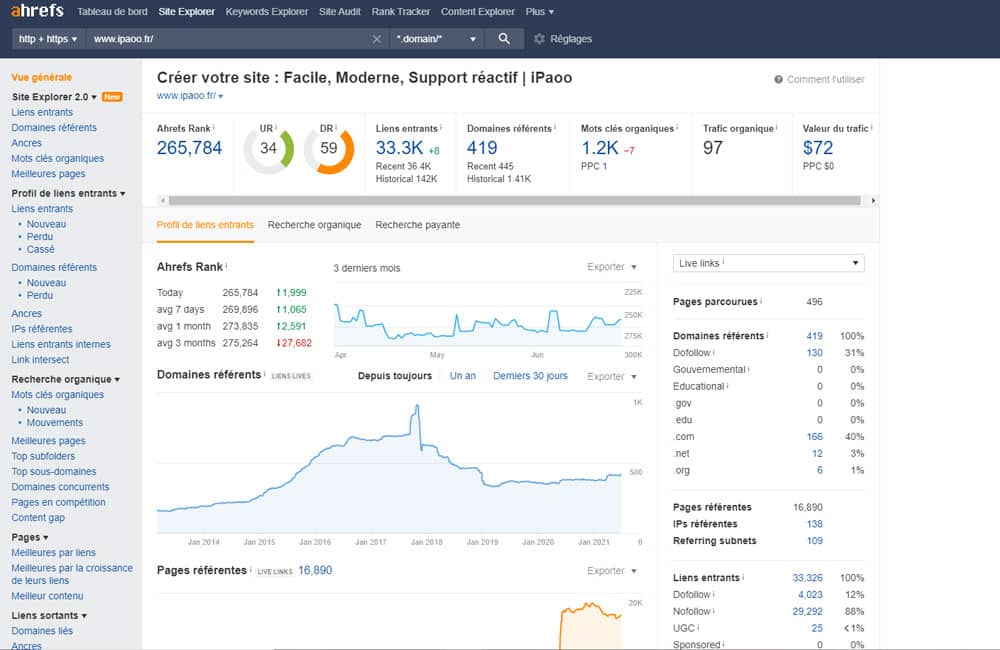This screenshot has height=650, width=1000.
Task: Select the "Derniers 30 jours" range
Action: [x=528, y=373]
